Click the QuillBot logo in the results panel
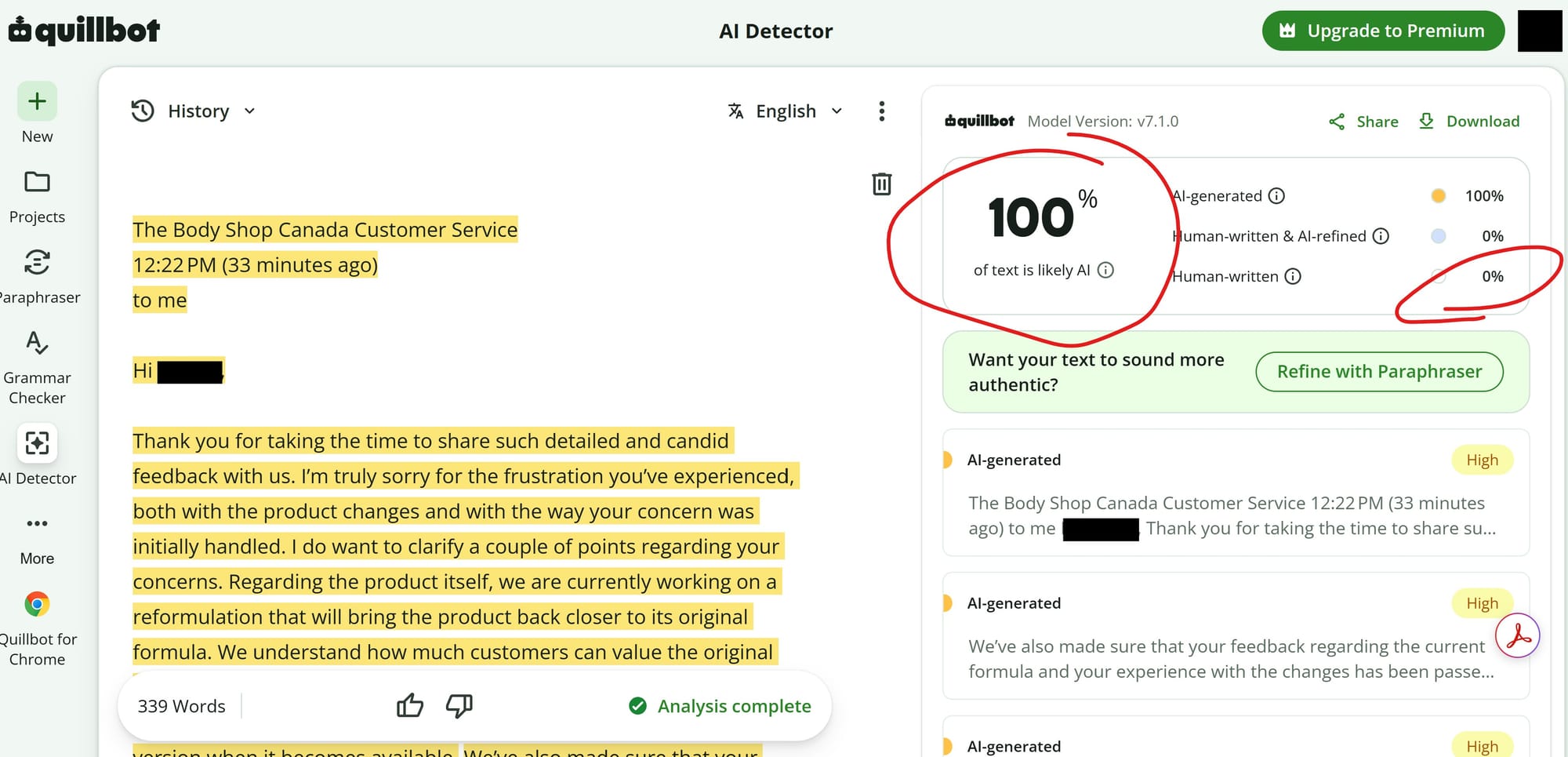Image resolution: width=1568 pixels, height=757 pixels. 979,121
